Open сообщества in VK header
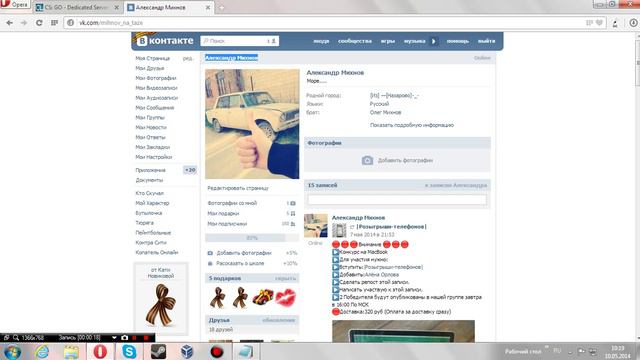Image resolution: width=640 pixels, height=360 pixels. (355, 41)
